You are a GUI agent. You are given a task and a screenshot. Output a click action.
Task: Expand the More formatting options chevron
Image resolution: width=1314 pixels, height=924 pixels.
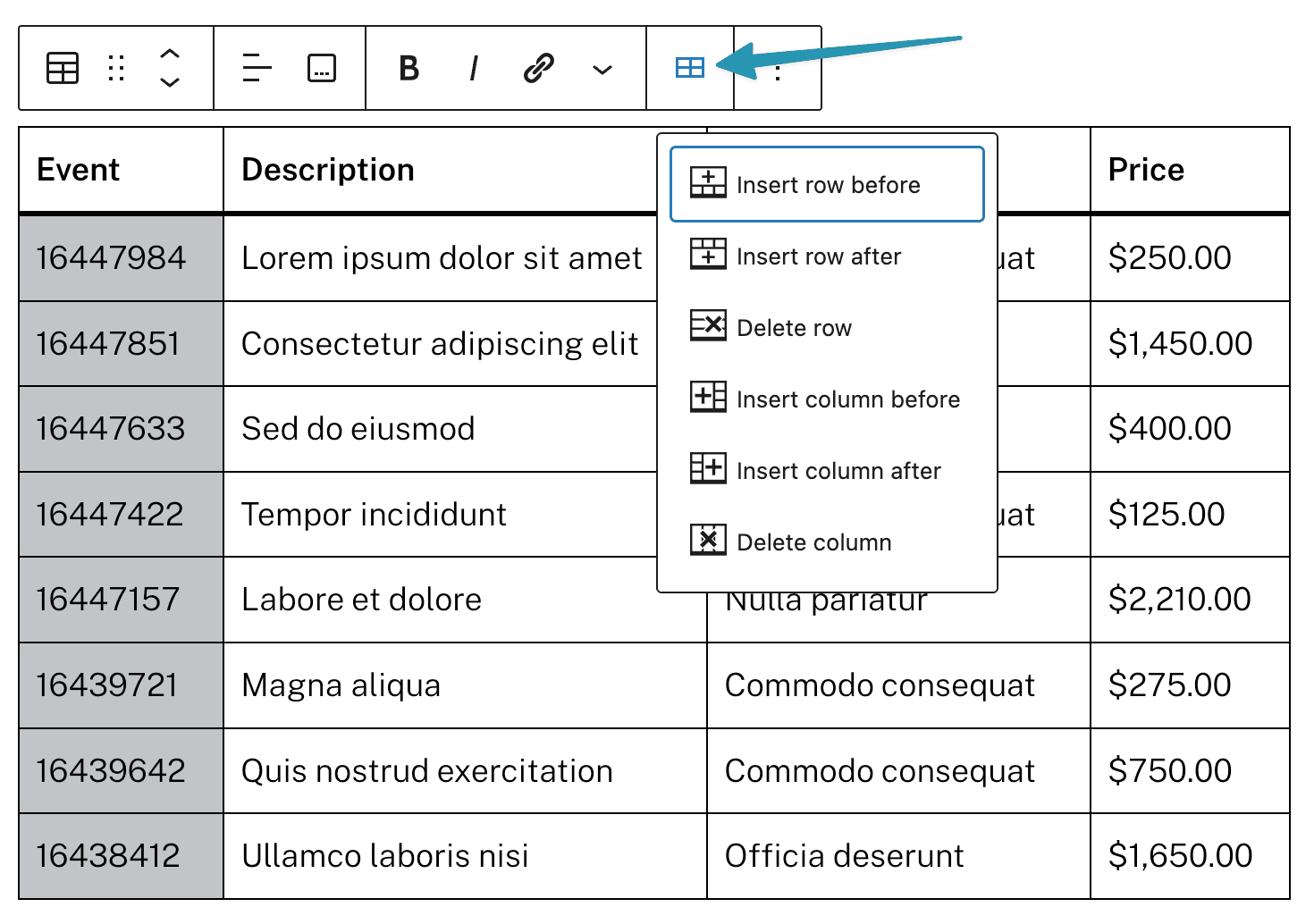pos(603,69)
